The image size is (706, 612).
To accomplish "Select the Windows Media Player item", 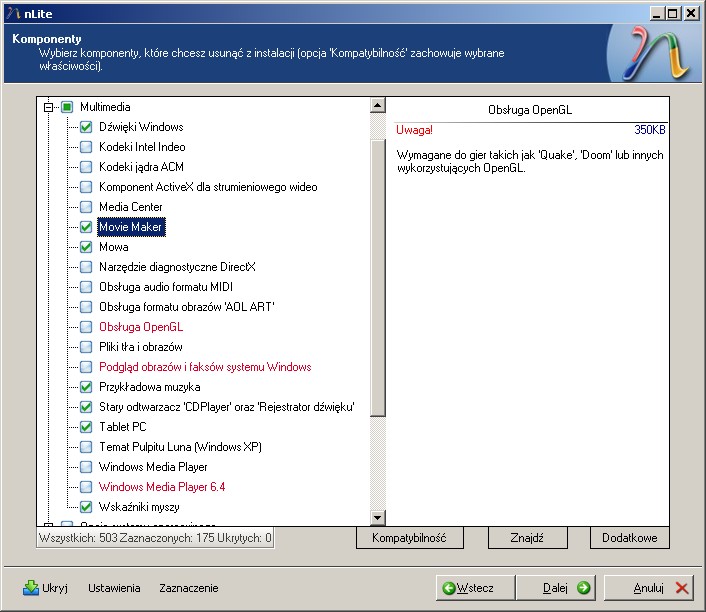I will (153, 467).
